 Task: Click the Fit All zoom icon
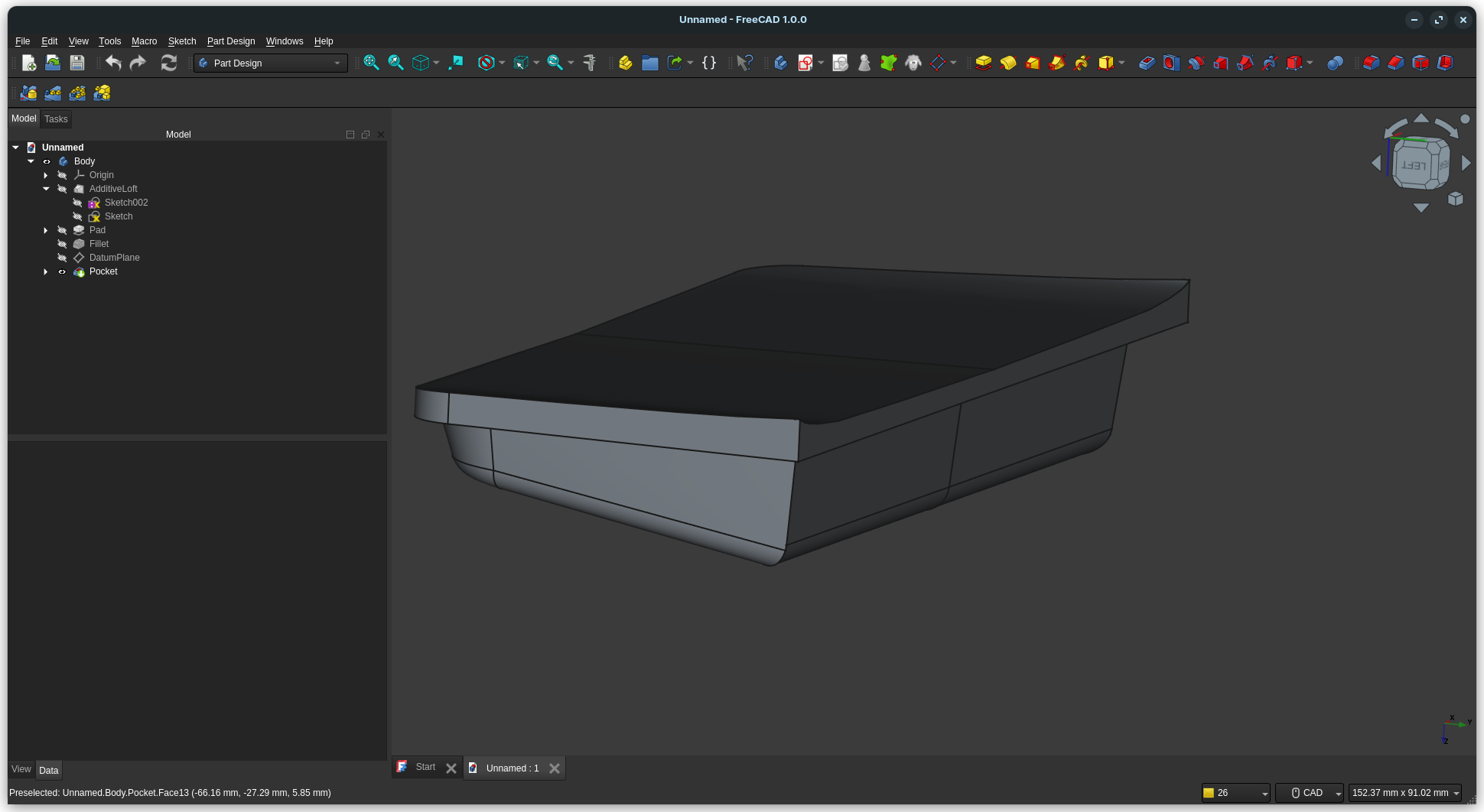click(x=371, y=63)
